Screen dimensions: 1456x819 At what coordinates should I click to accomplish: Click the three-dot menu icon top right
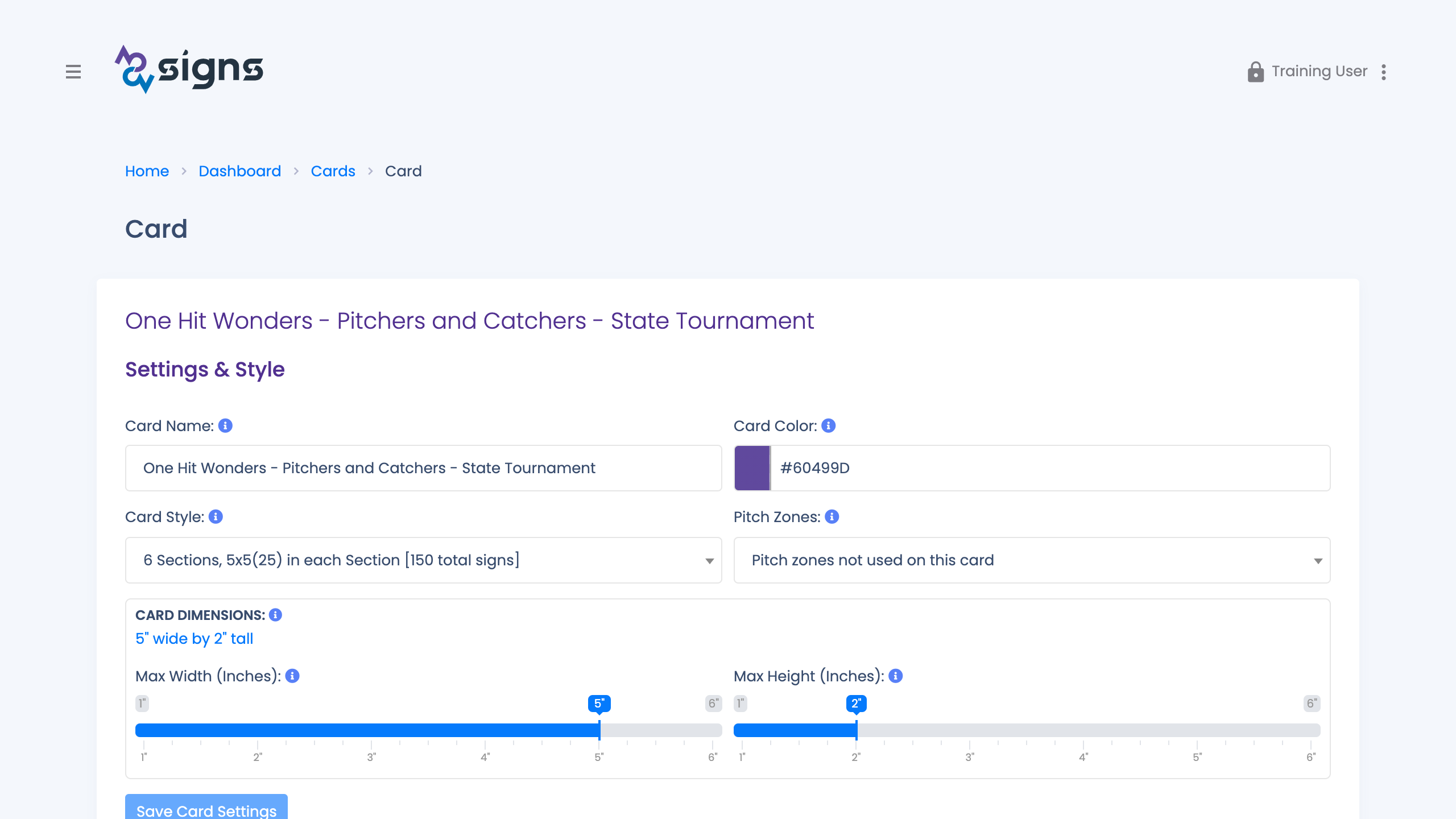[x=1384, y=71]
